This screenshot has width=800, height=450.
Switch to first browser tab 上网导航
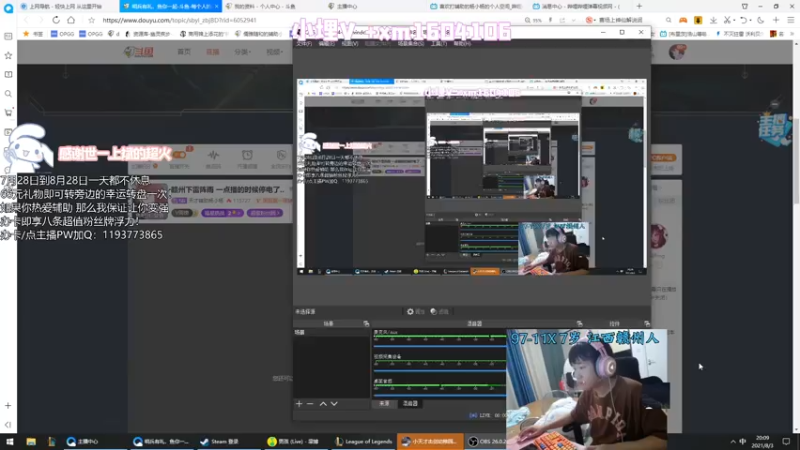tap(65, 6)
